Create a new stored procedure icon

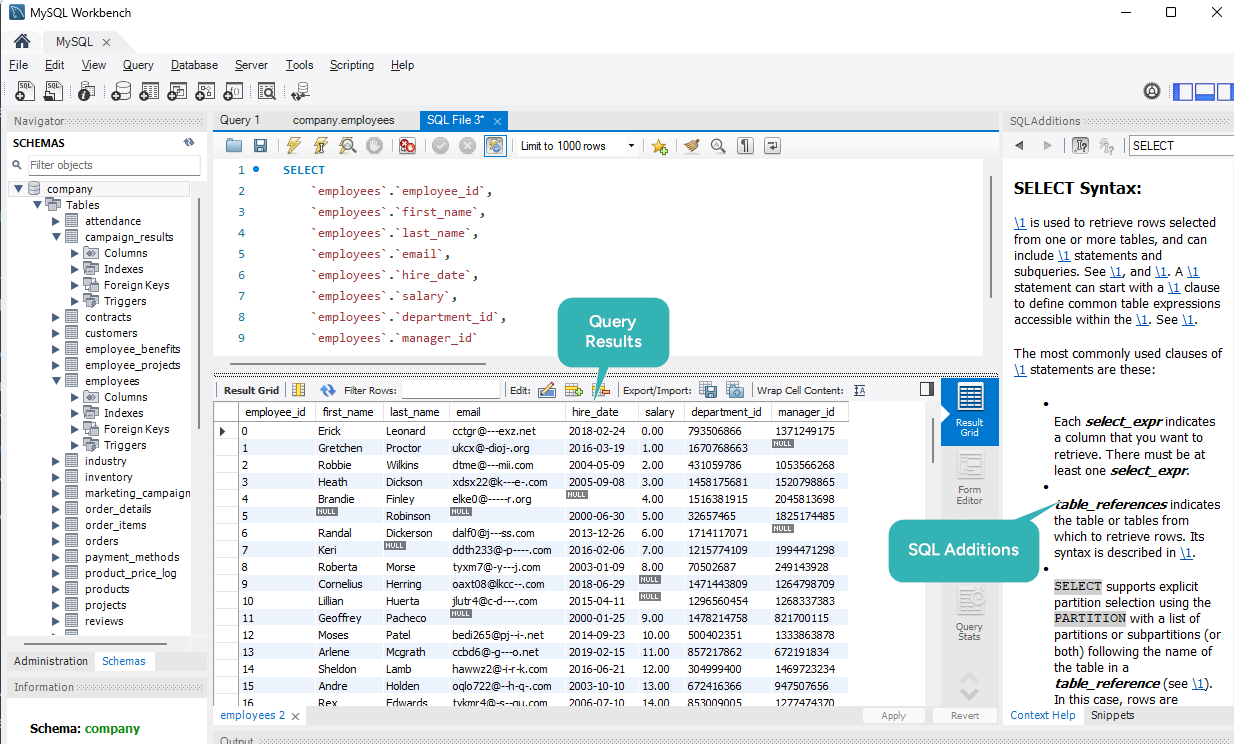(x=205, y=91)
